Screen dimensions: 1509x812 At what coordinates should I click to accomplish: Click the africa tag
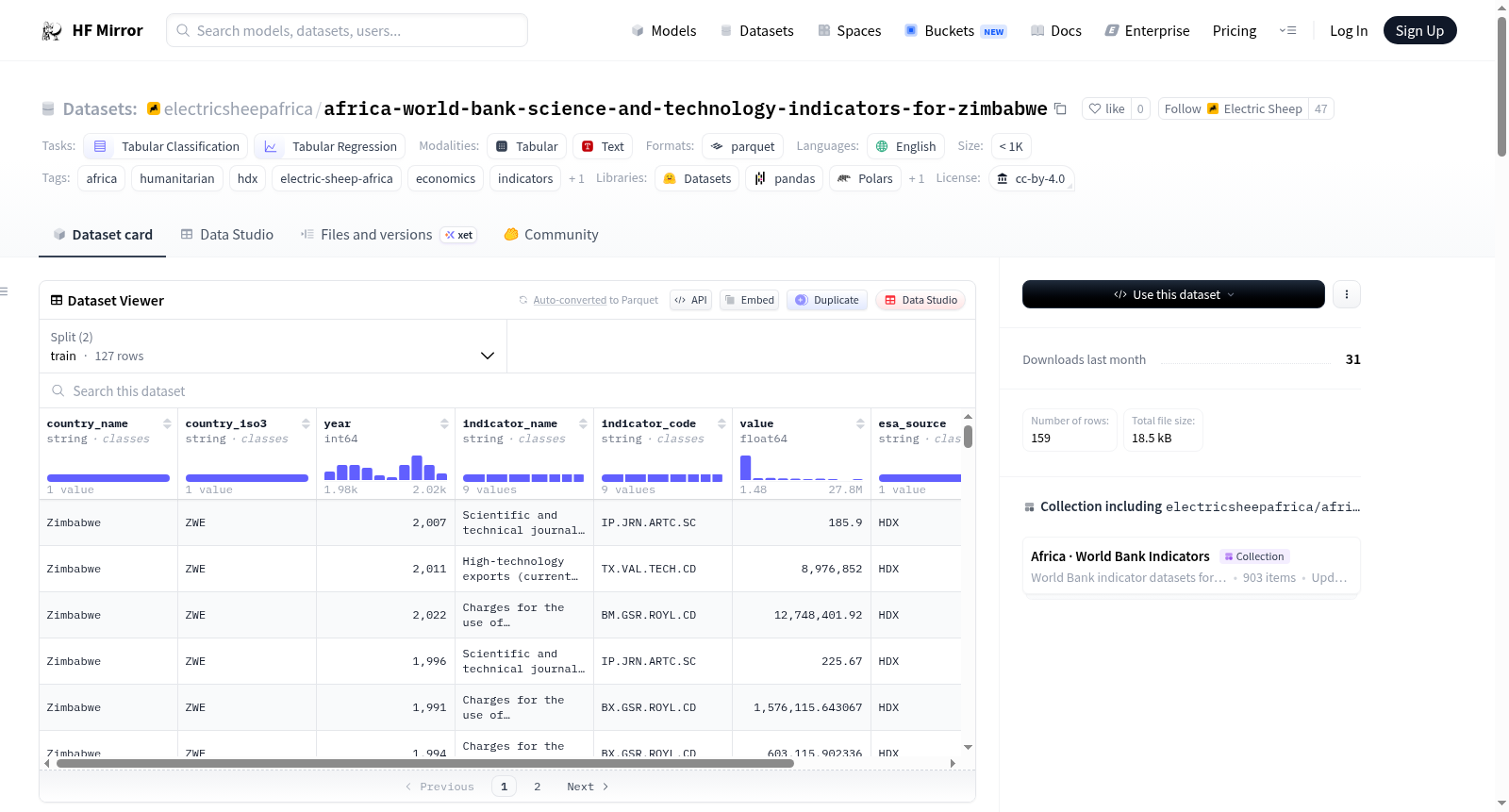(x=102, y=178)
